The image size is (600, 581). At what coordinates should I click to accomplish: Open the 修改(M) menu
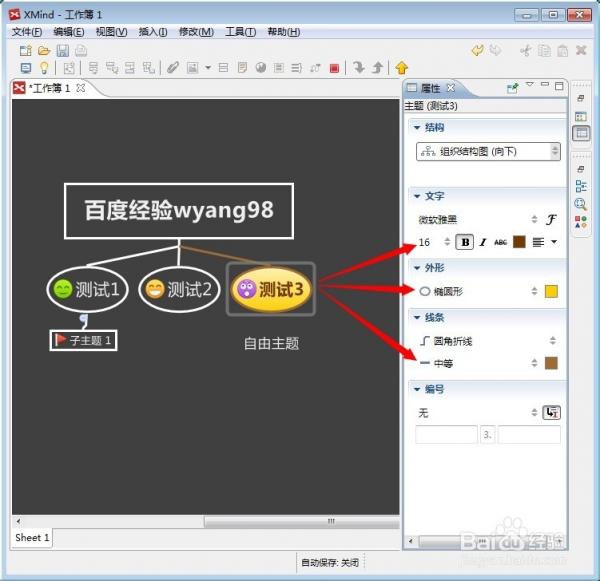point(196,32)
